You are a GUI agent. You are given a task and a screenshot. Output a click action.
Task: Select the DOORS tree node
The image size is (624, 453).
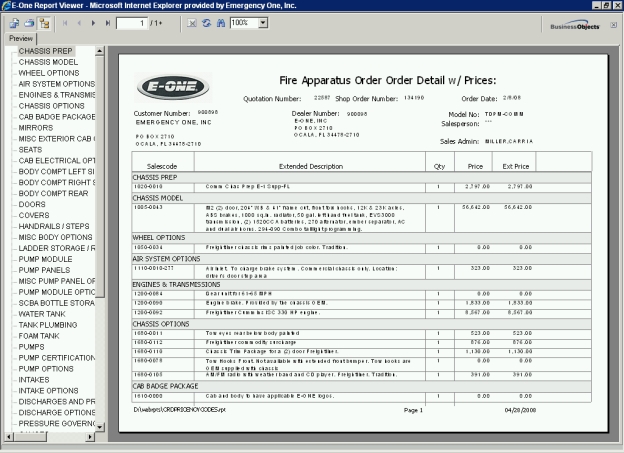(32, 204)
